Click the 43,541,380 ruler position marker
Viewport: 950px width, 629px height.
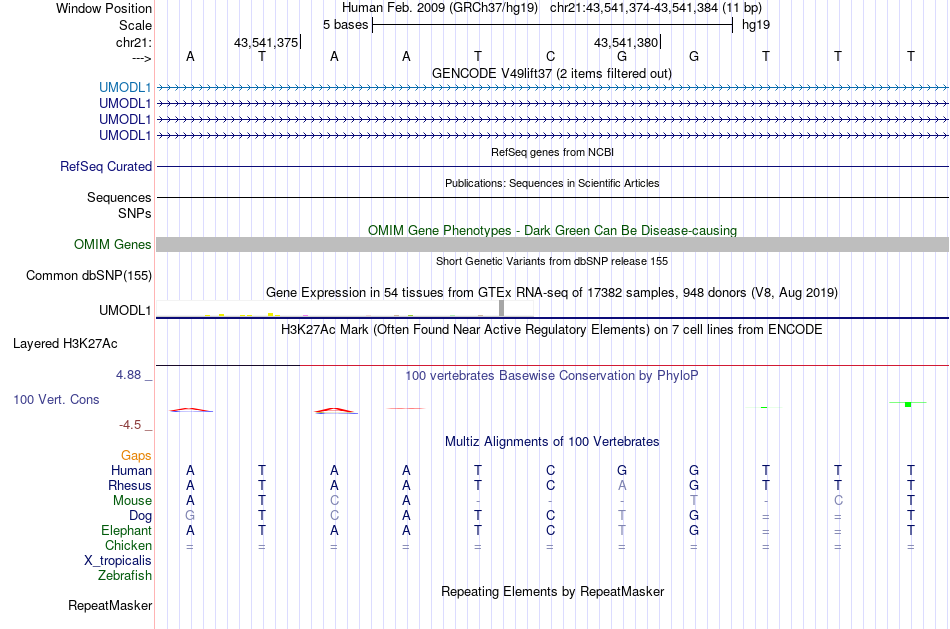tap(626, 42)
